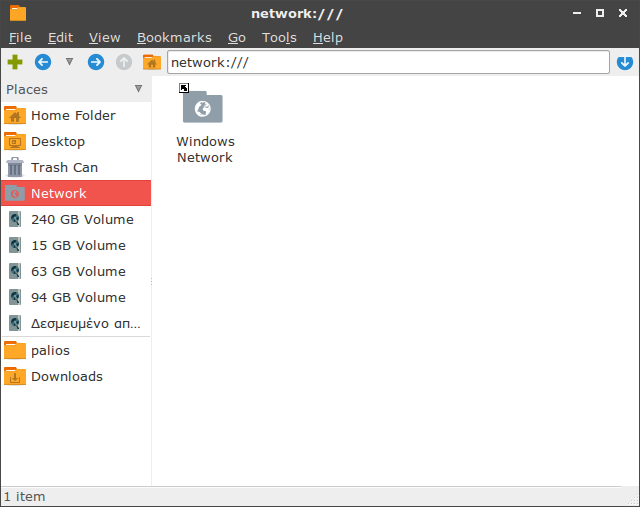Click the Downloads folder icon in sidebar
The width and height of the screenshot is (640, 507).
pos(15,376)
